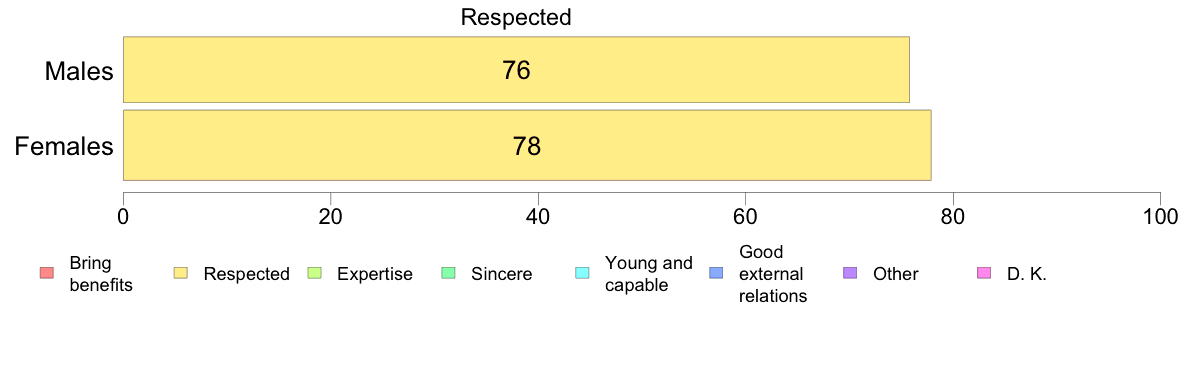Click the purple Other legend swatch
This screenshot has width=1188, height=368.
(849, 273)
